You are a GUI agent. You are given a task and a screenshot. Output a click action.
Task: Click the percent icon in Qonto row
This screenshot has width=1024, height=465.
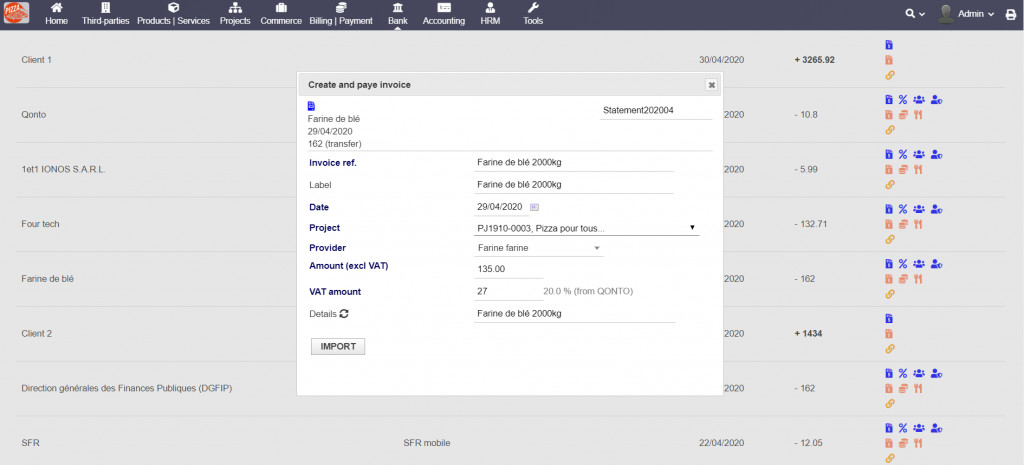[902, 99]
